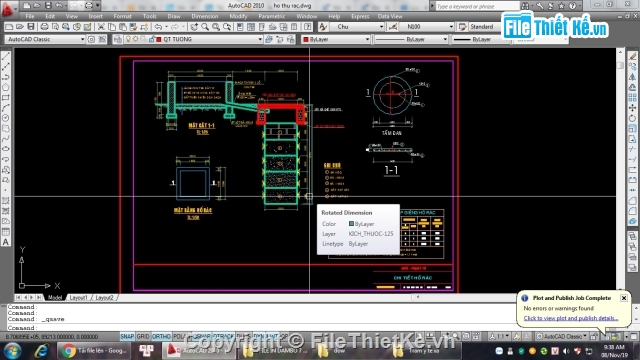Viewport: 640px width, 360px height.
Task: Open the Express menu
Action: pyautogui.click(x=360, y=16)
